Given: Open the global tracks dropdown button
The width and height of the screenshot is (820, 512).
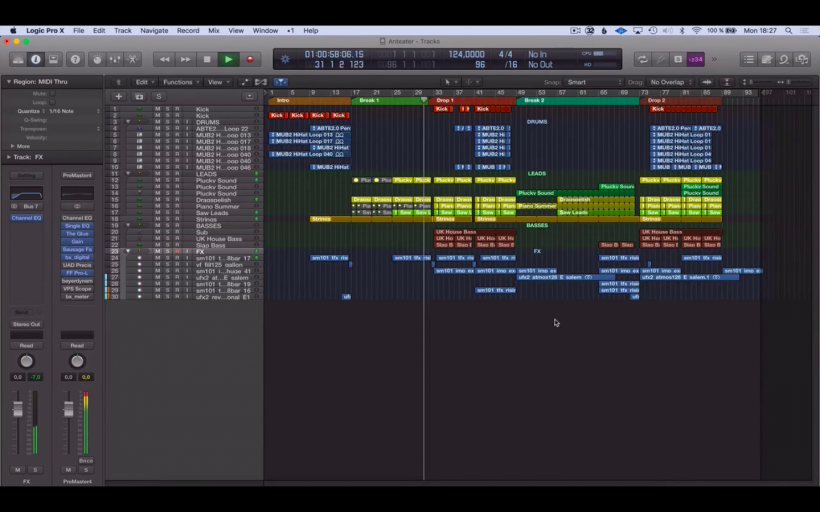Looking at the screenshot, I should click(x=249, y=96).
